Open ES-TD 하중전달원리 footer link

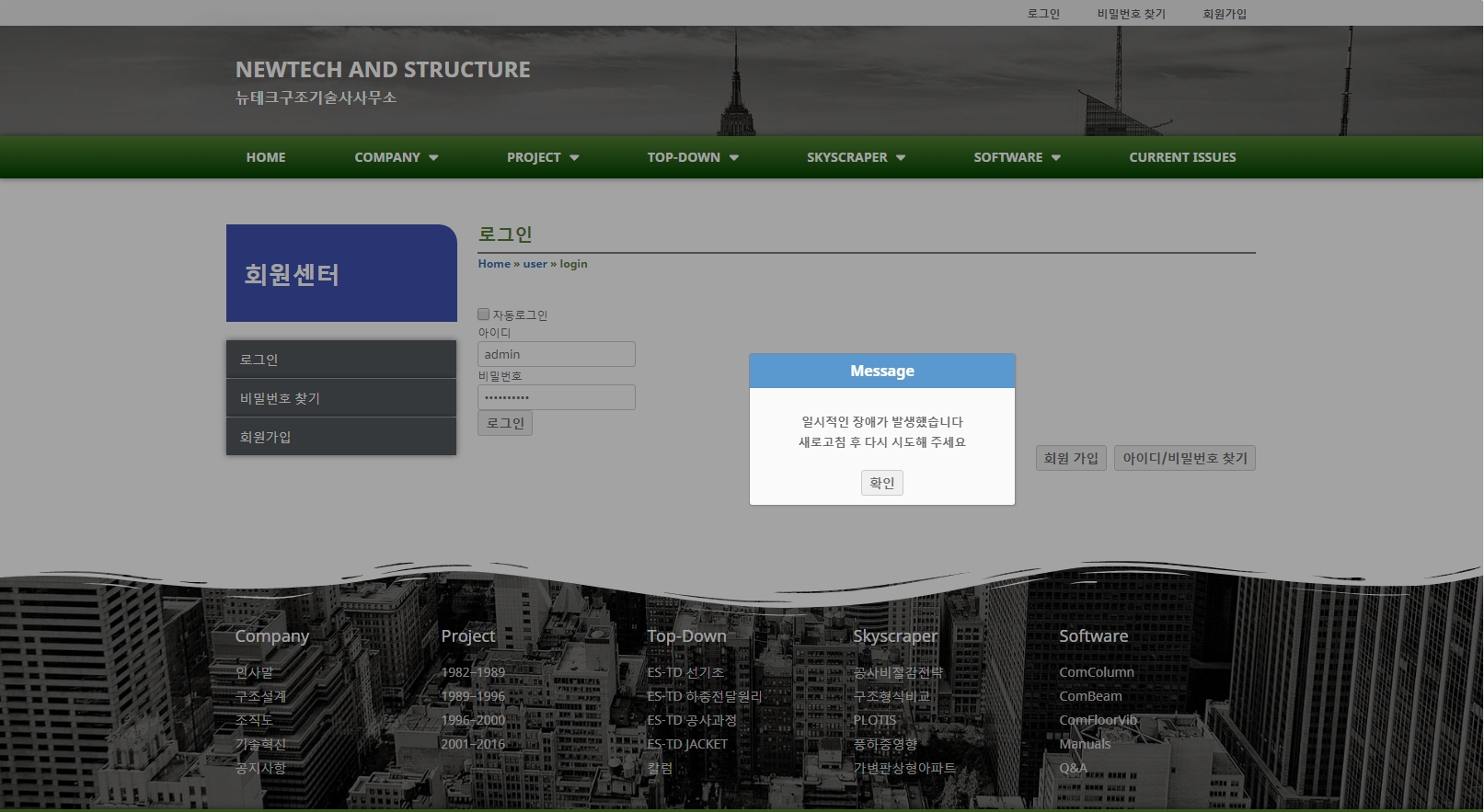click(x=705, y=696)
